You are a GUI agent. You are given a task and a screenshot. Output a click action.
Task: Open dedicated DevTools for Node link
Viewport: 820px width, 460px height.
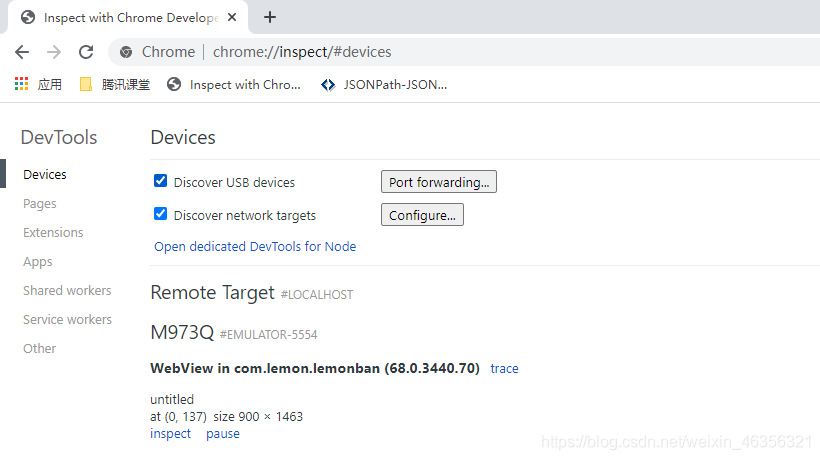[255, 246]
